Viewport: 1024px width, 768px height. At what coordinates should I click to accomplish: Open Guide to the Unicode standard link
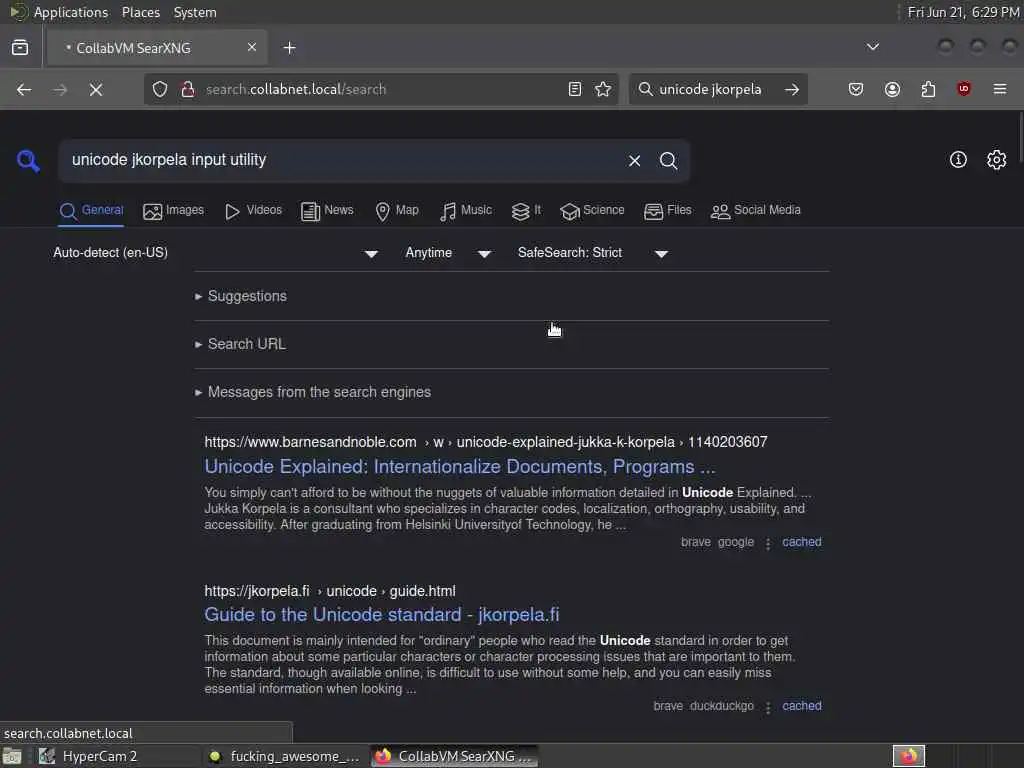coord(381,615)
